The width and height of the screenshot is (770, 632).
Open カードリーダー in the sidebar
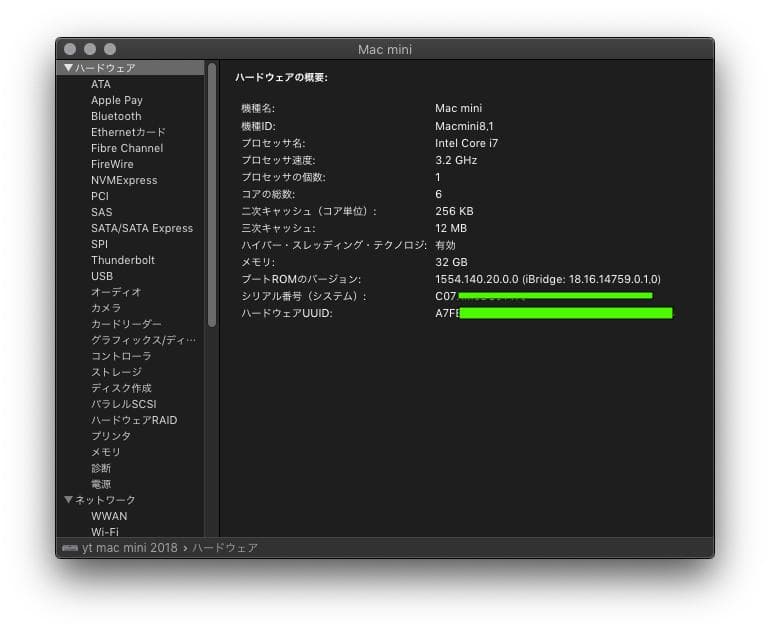(x=126, y=324)
